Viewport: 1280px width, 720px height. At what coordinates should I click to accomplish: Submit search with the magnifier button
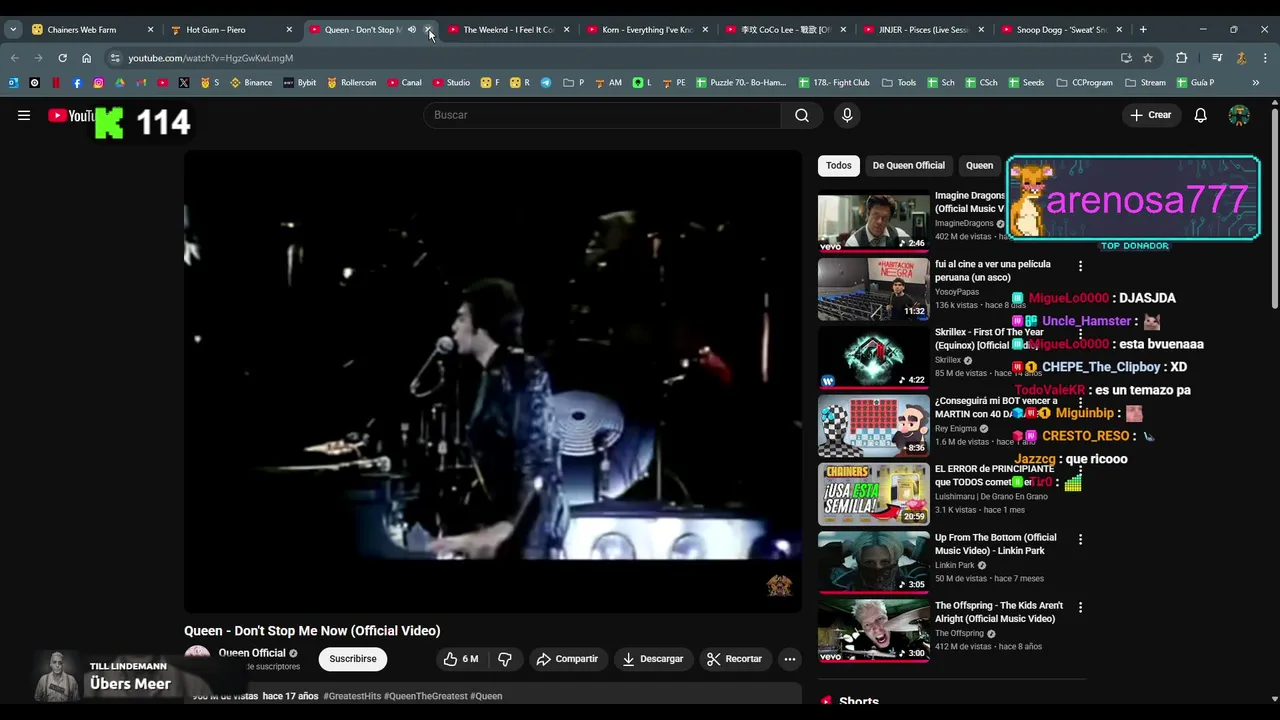[801, 115]
